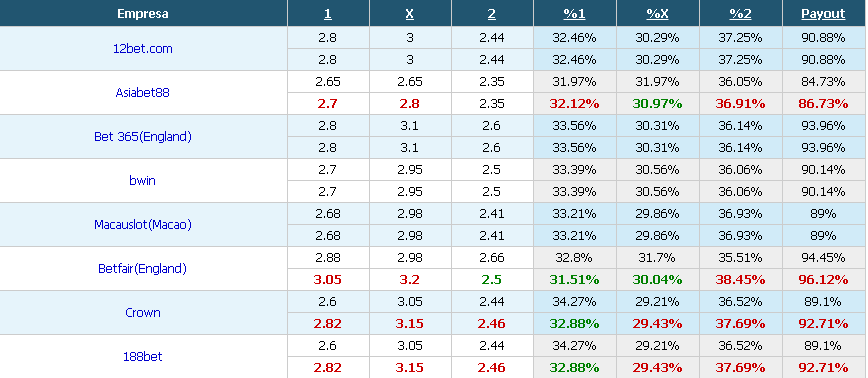The width and height of the screenshot is (868, 378).
Task: Sort by the 1 column header
Action: (x=328, y=14)
